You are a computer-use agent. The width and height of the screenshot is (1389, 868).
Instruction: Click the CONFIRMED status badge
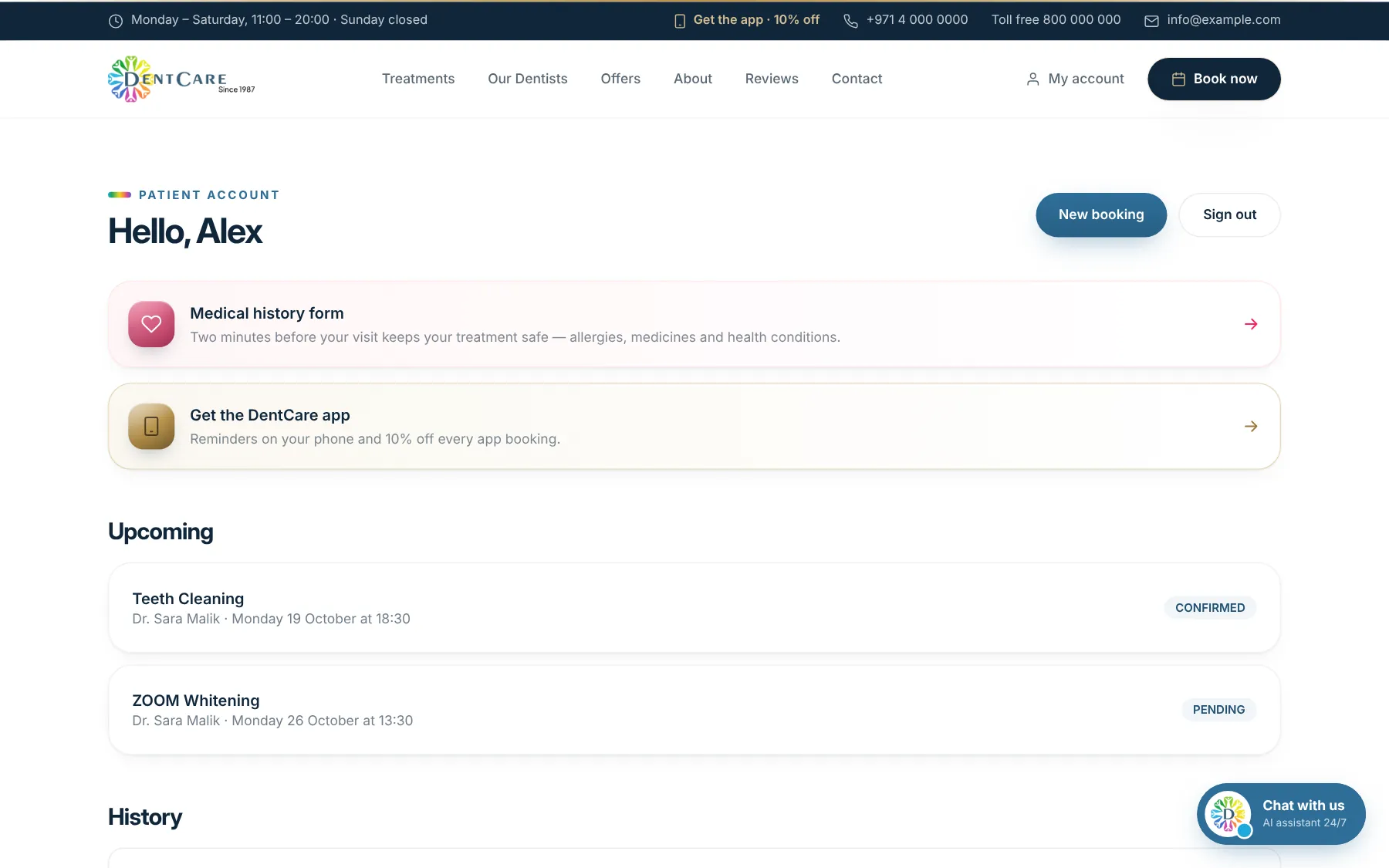(x=1210, y=608)
